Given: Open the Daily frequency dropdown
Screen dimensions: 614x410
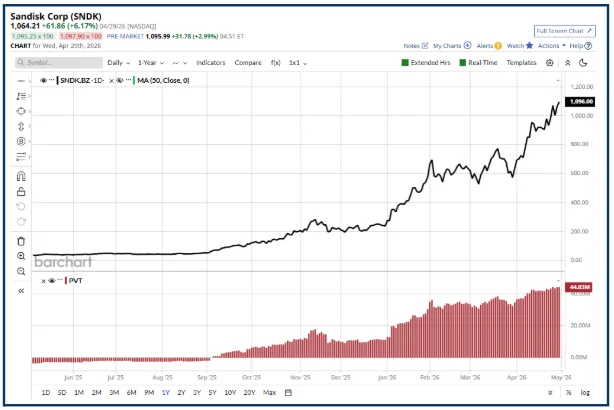Looking at the screenshot, I should click(119, 63).
